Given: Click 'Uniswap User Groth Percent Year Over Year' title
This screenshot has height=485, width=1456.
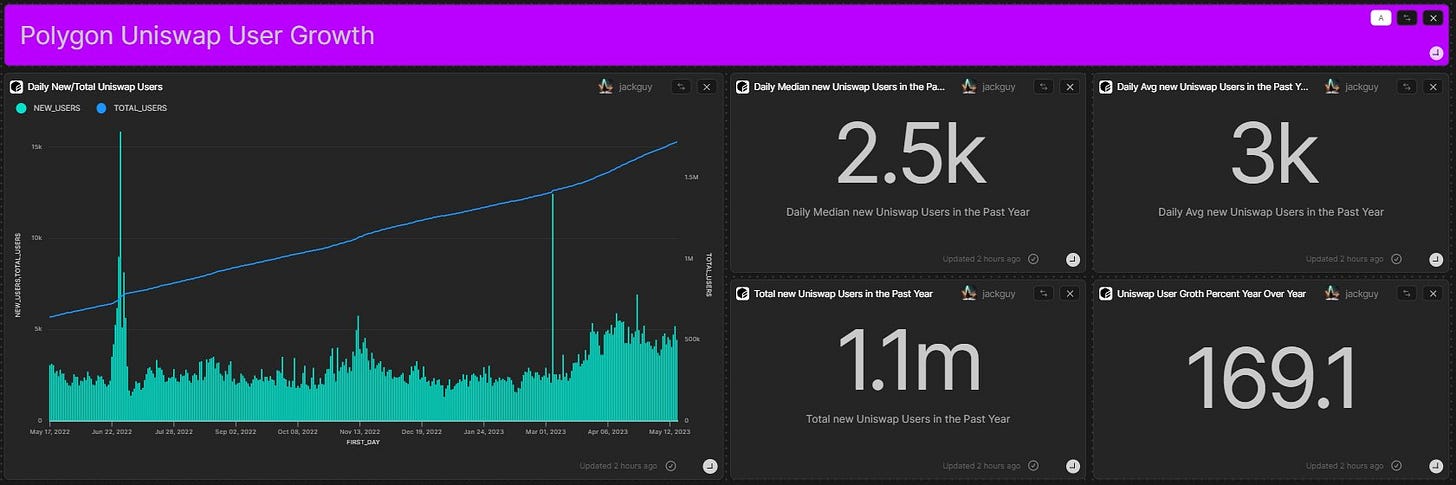Looking at the screenshot, I should 1211,294.
